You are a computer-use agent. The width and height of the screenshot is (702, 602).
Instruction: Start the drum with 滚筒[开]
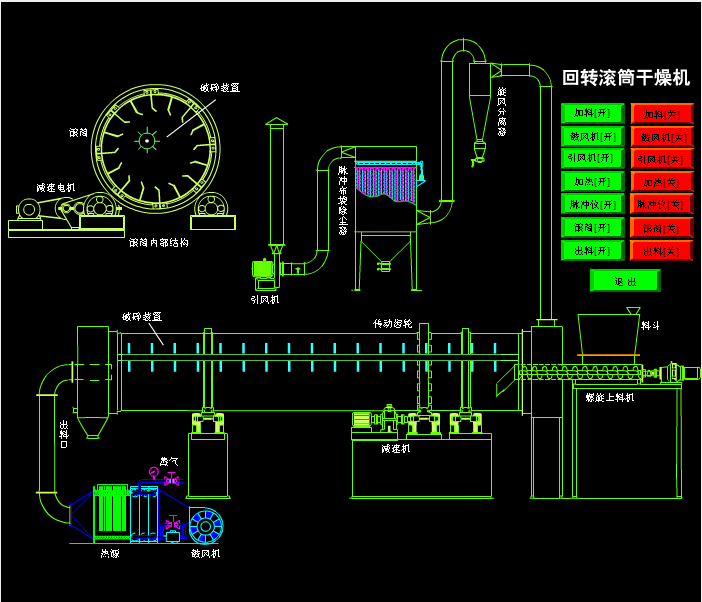592,227
